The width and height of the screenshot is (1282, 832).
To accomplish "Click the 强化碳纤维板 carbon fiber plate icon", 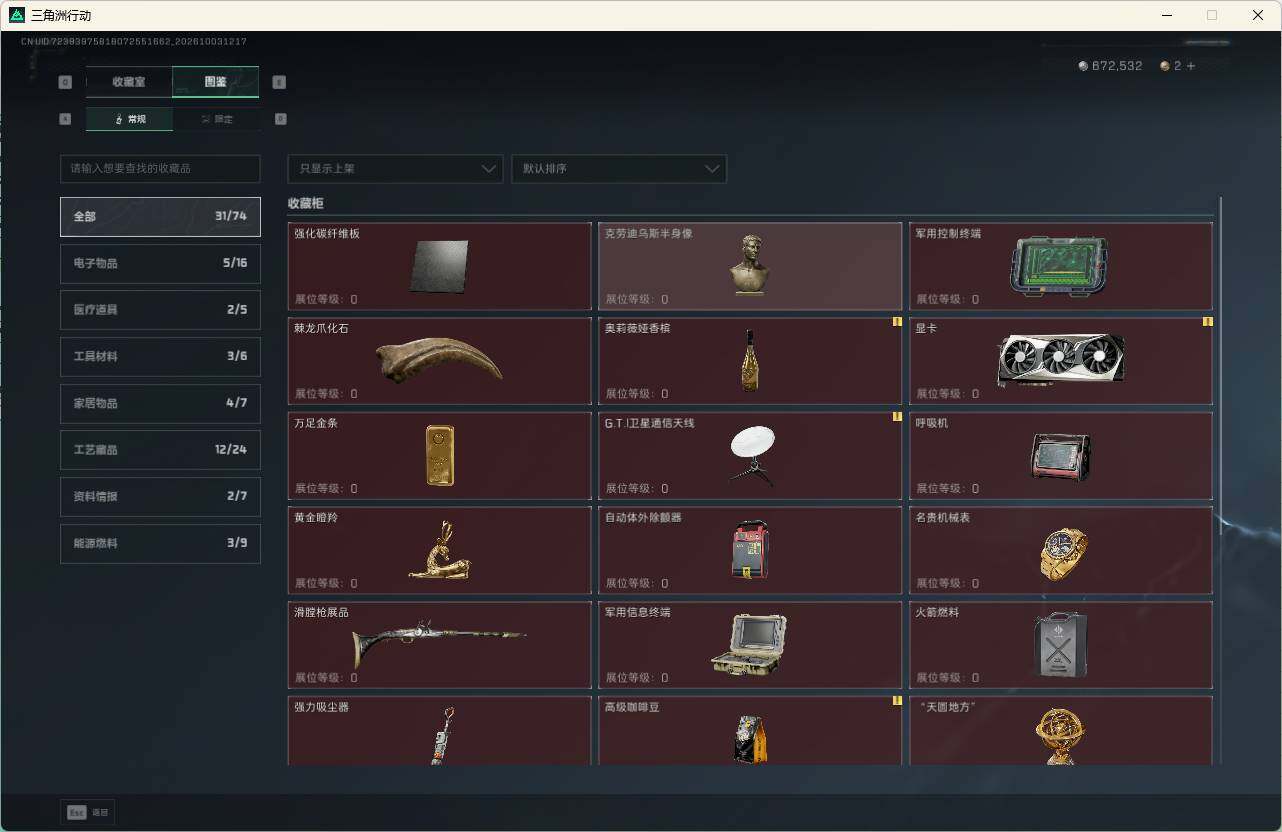I will [439, 266].
